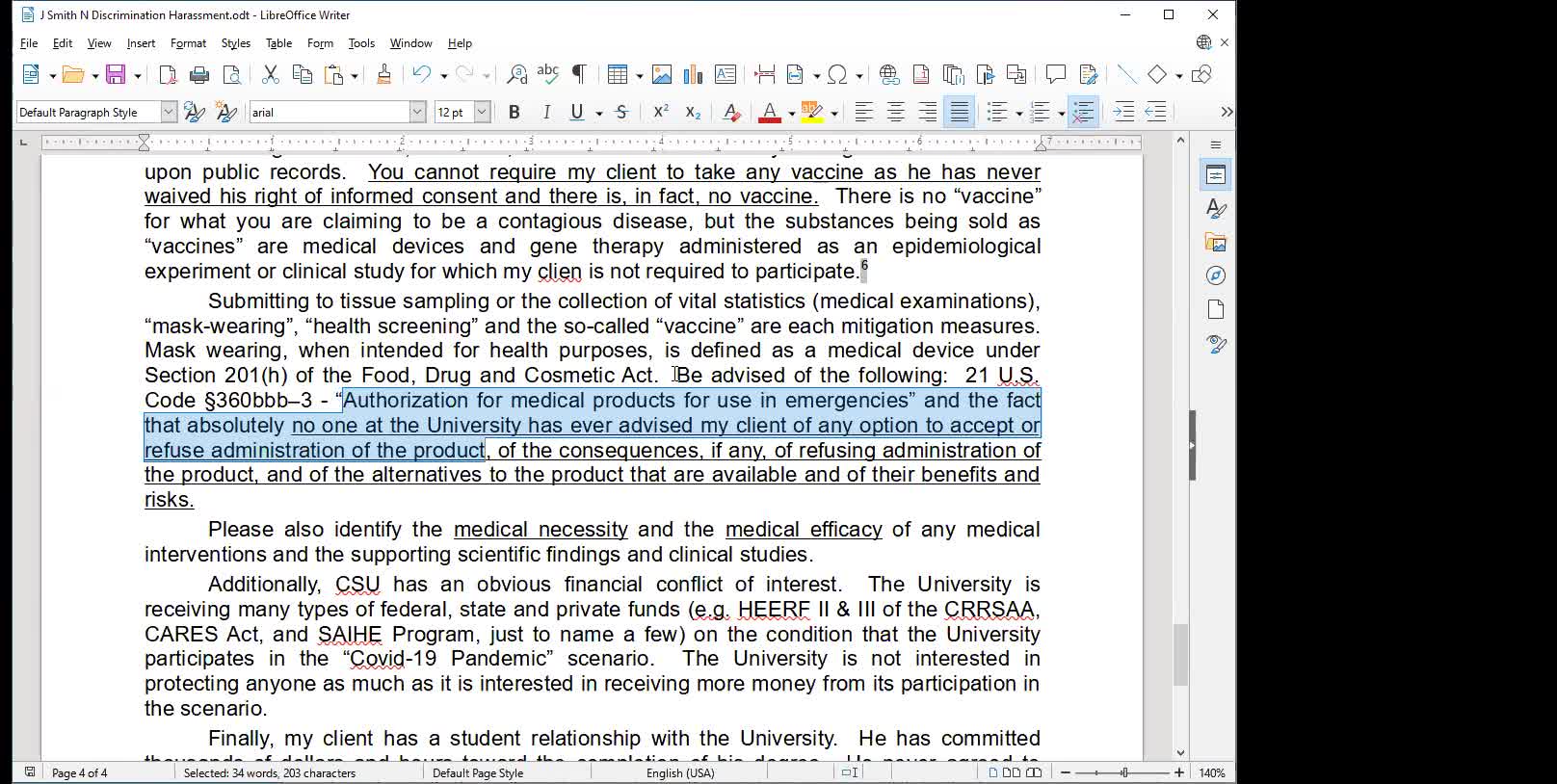Open the Paragraph Style dropdown
This screenshot has height=784, width=1557.
click(169, 113)
